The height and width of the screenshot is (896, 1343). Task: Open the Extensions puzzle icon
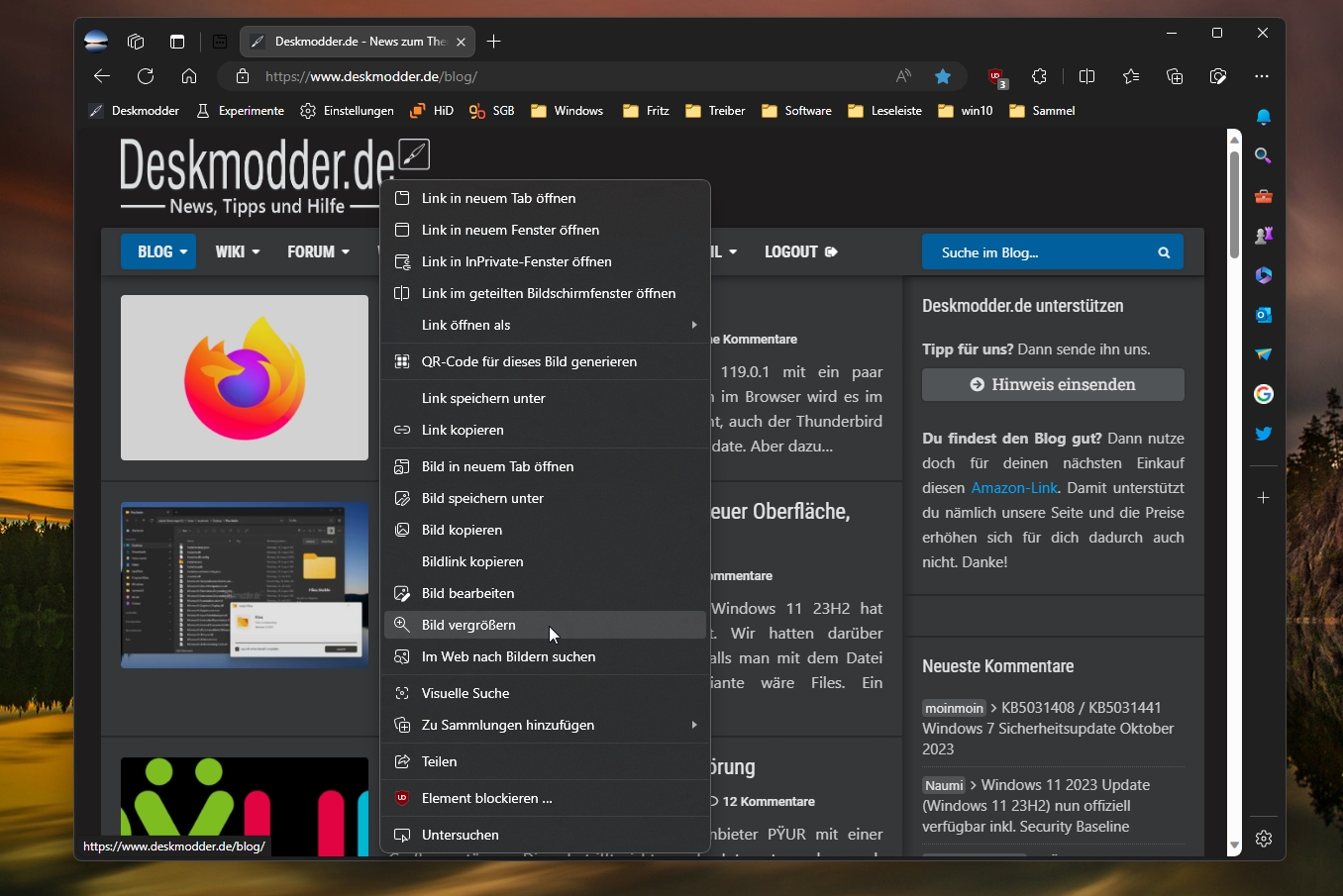click(x=1039, y=76)
